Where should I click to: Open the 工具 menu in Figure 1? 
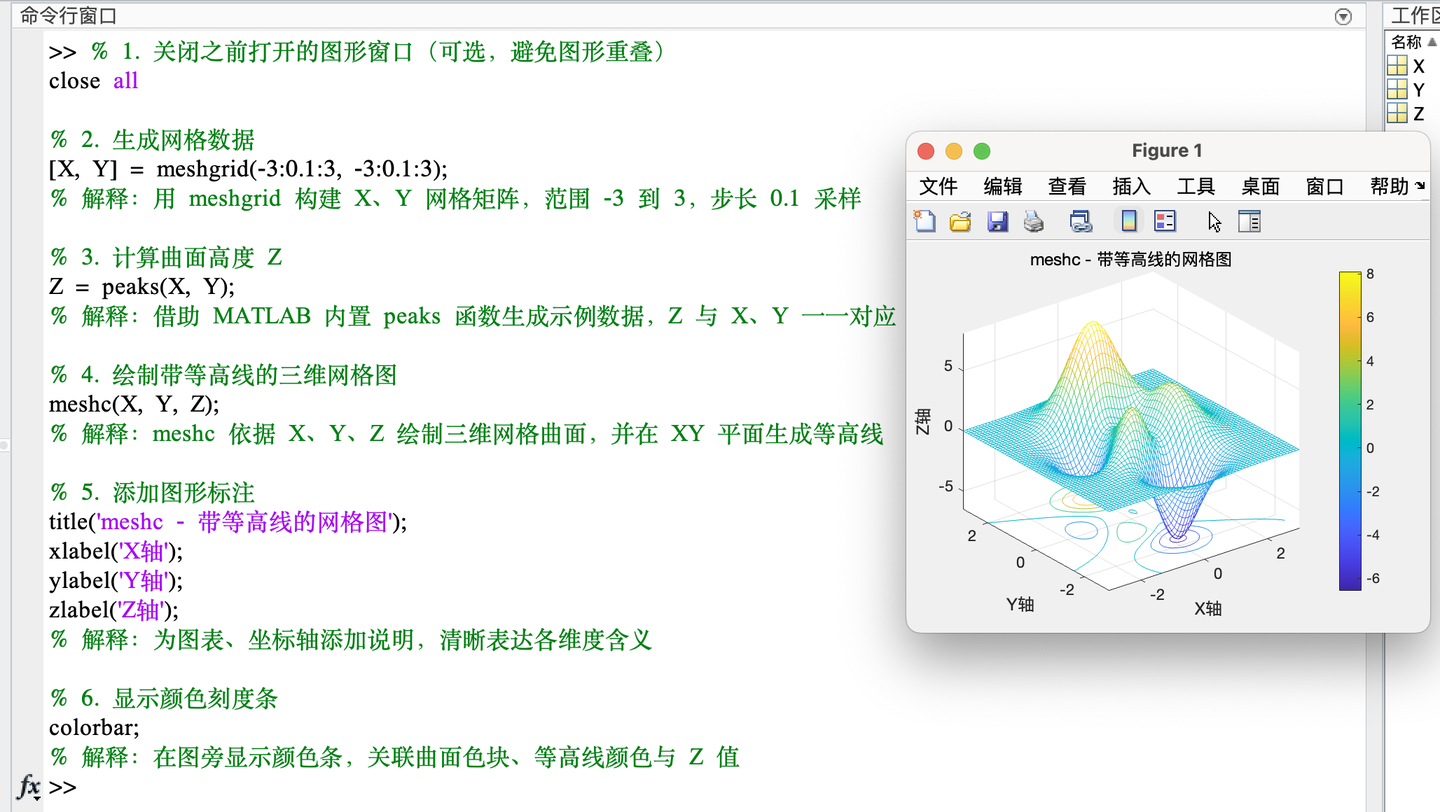1196,186
